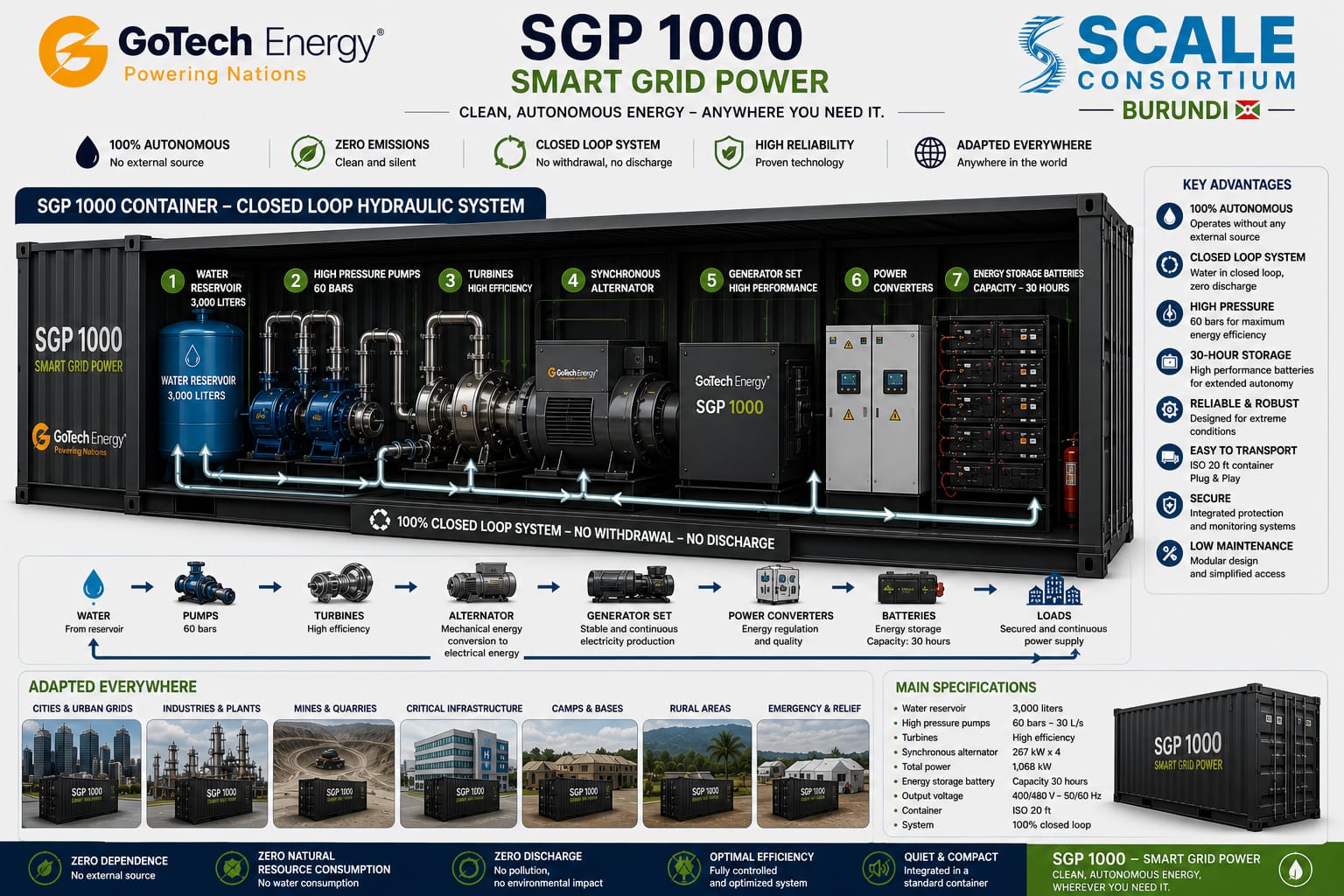
Task: Click the 'SGP 1000 Container – Closed Loop Hydraulic System' header
Action: pos(281,206)
